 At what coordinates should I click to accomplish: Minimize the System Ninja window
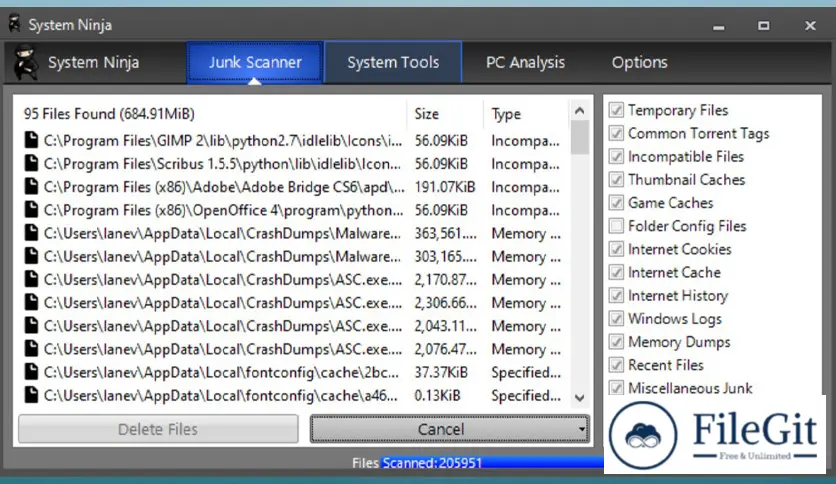pos(719,26)
